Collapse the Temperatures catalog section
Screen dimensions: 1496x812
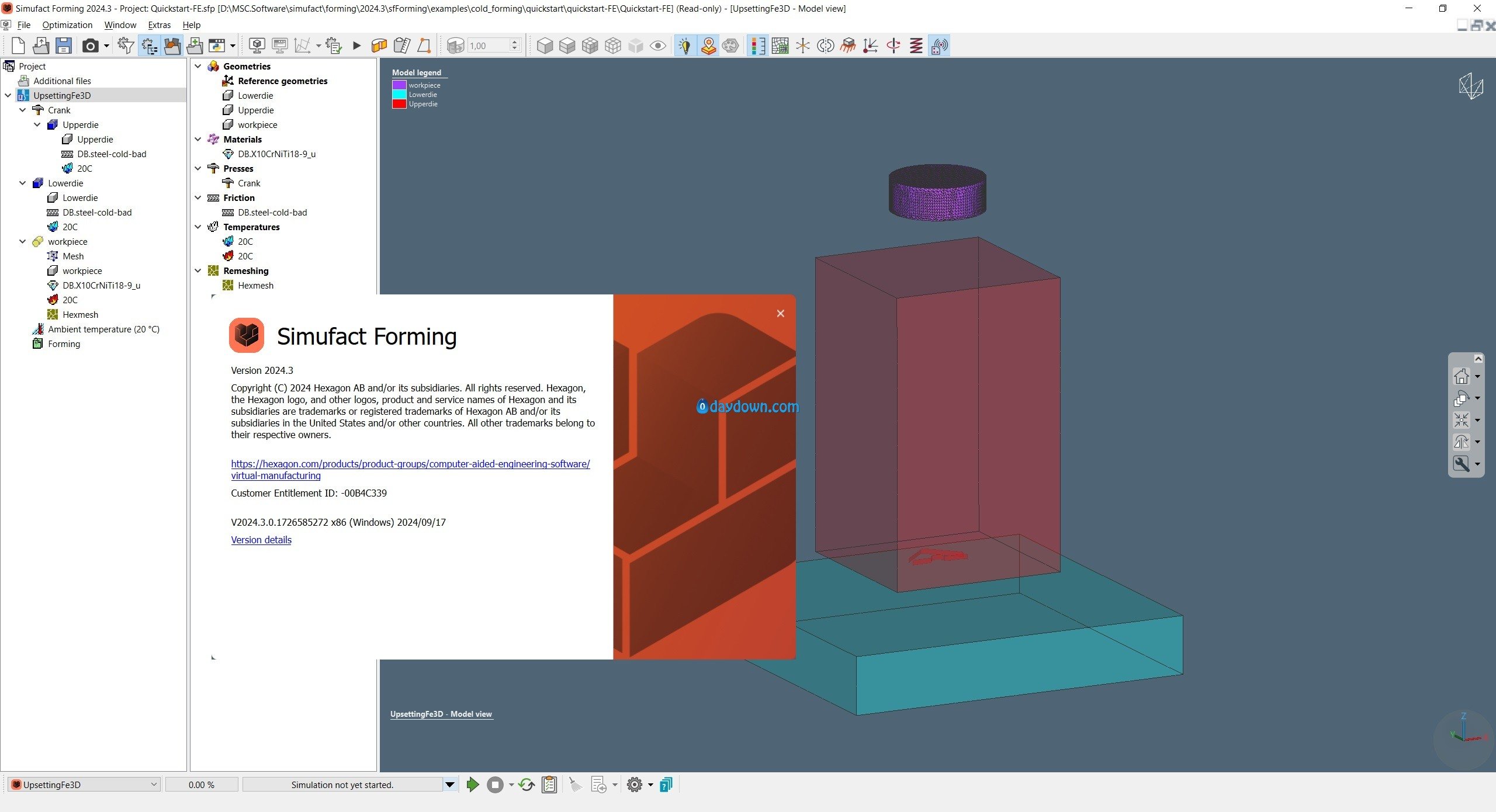click(x=198, y=227)
